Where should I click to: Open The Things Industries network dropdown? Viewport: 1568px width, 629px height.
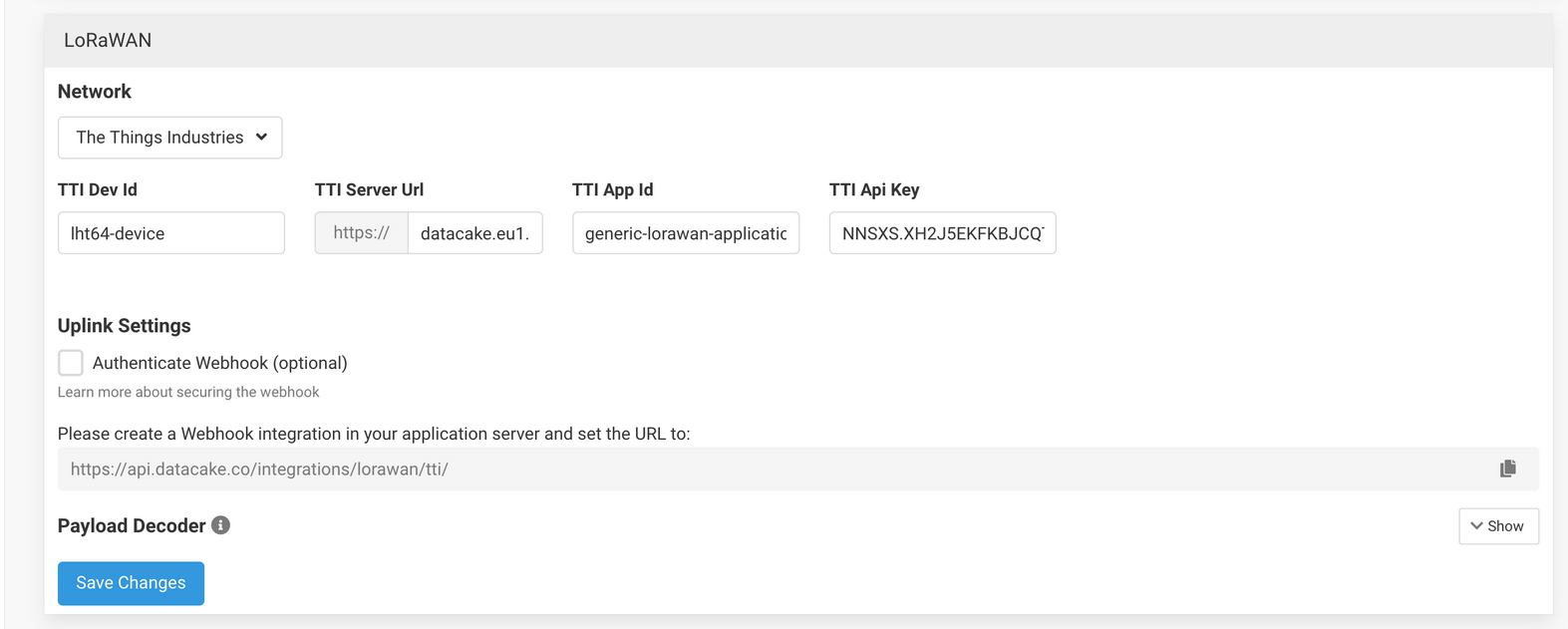pos(169,138)
